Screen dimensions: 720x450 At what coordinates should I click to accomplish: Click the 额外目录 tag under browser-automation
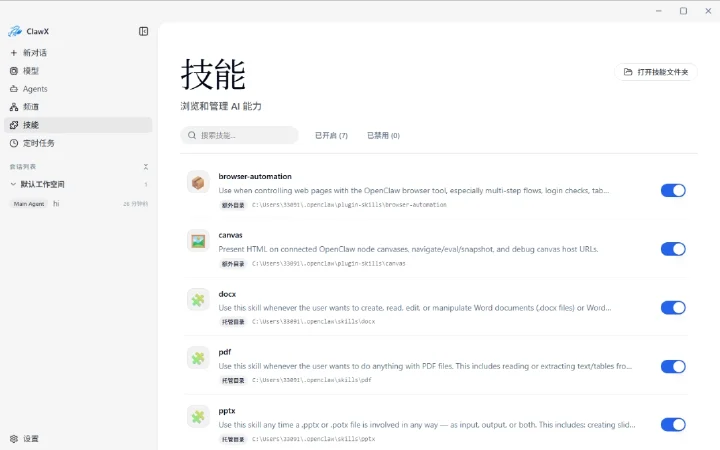(x=233, y=205)
